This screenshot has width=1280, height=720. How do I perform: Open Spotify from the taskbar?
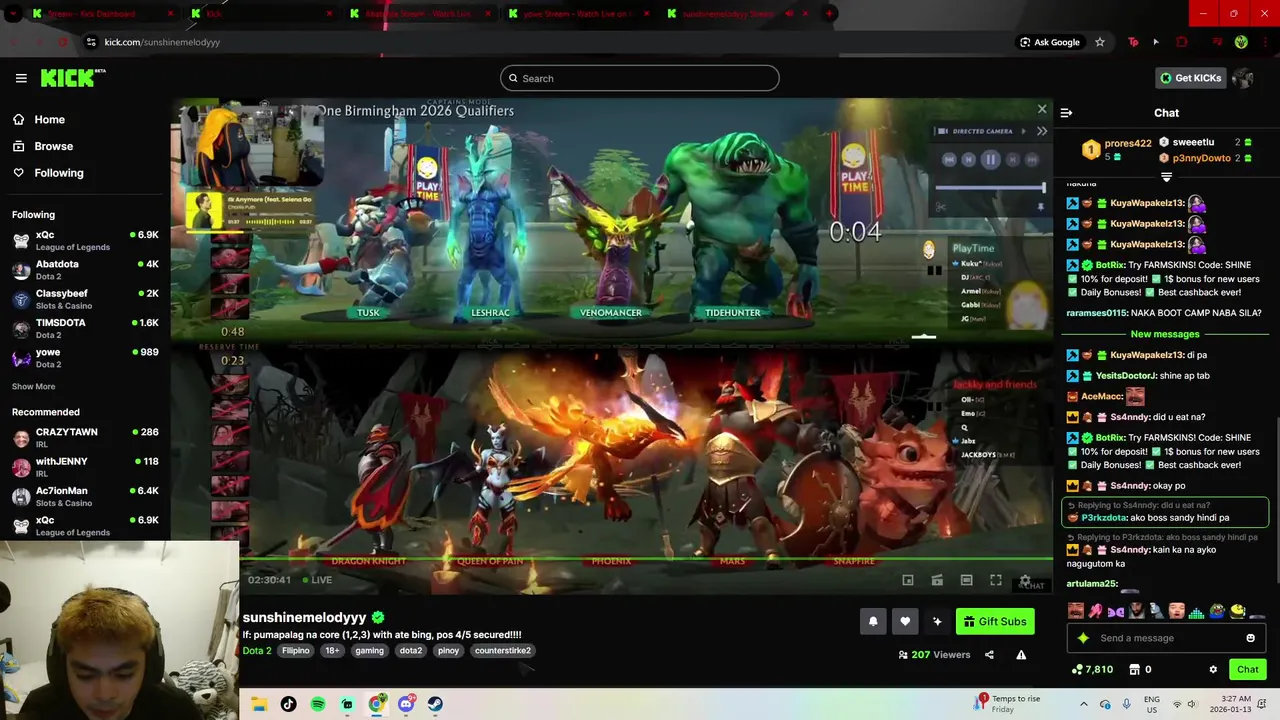(x=318, y=704)
